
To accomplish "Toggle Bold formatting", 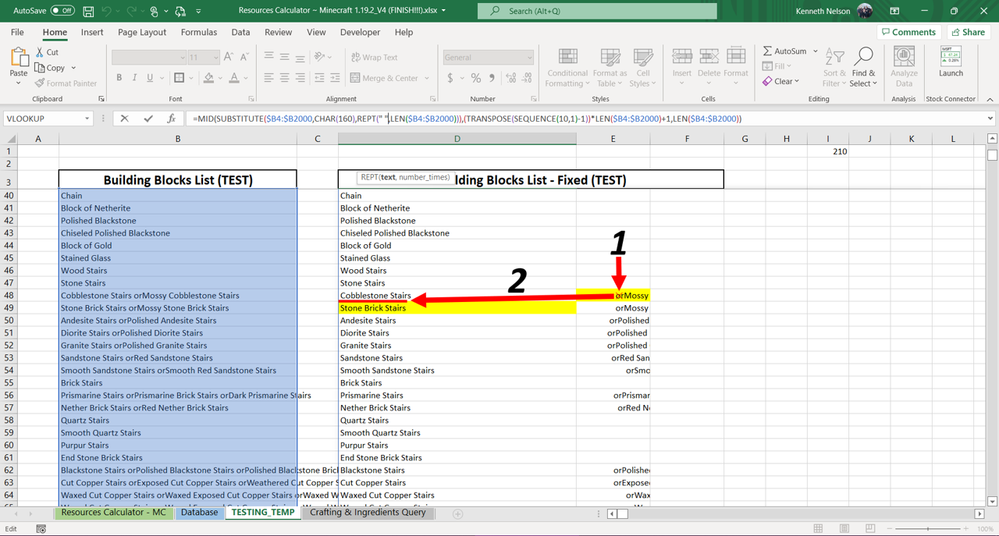I will pos(119,78).
